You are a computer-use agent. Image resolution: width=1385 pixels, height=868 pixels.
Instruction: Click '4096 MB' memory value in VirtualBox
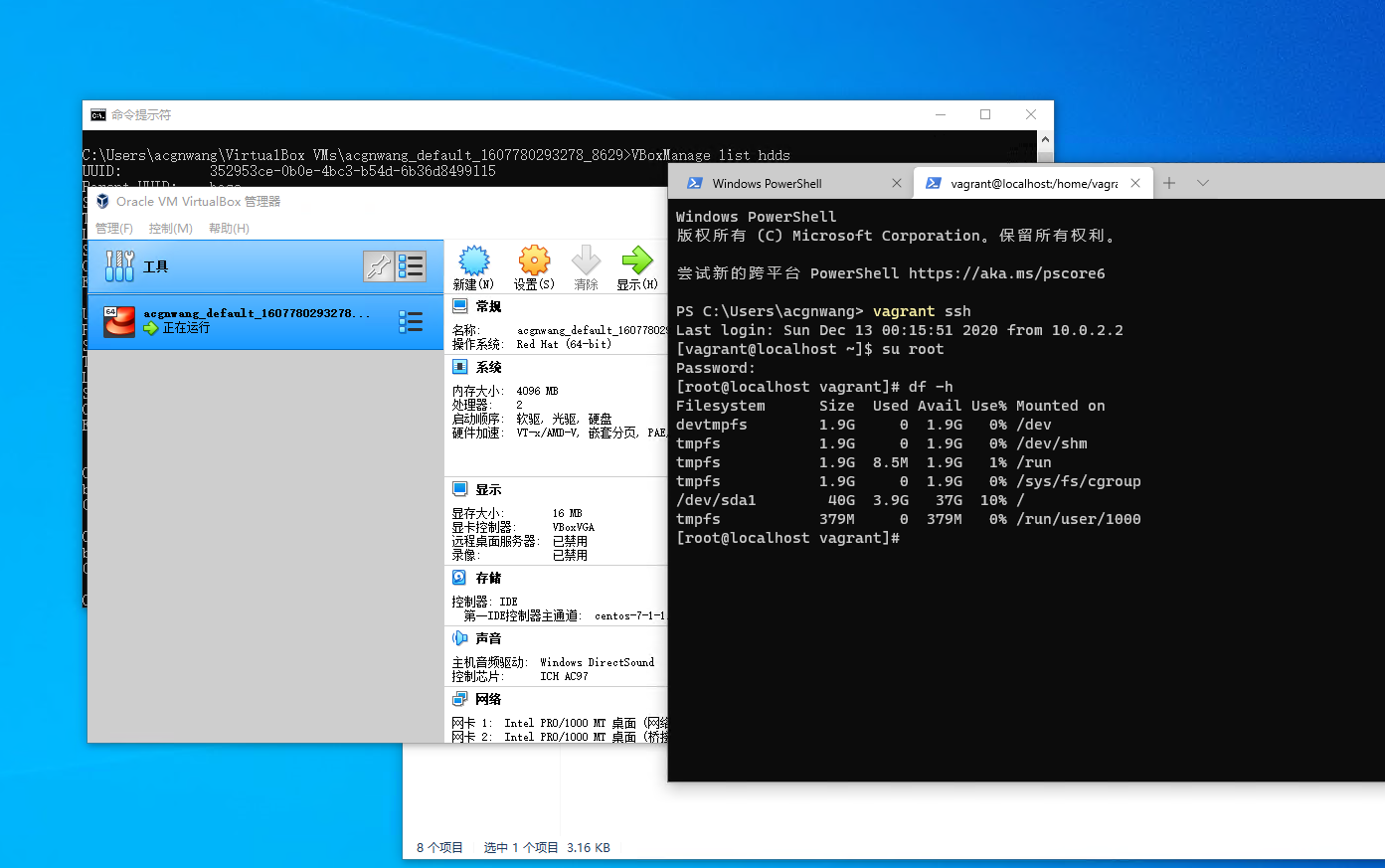tap(537, 391)
